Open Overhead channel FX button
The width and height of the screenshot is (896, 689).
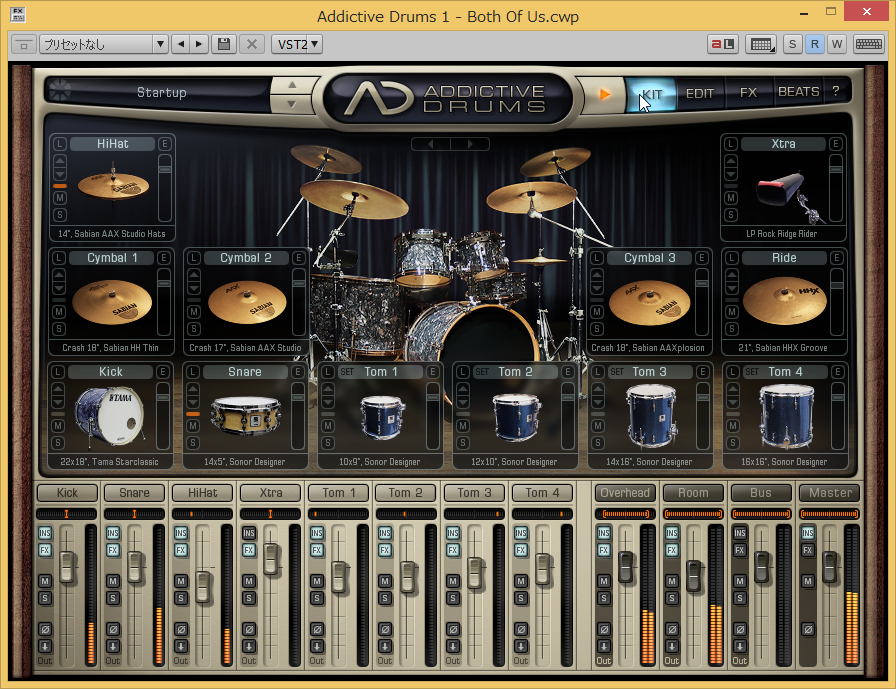coord(604,550)
